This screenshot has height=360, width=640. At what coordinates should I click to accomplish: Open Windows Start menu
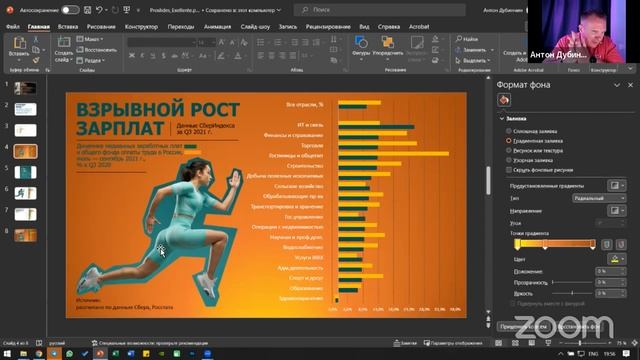click(7, 353)
